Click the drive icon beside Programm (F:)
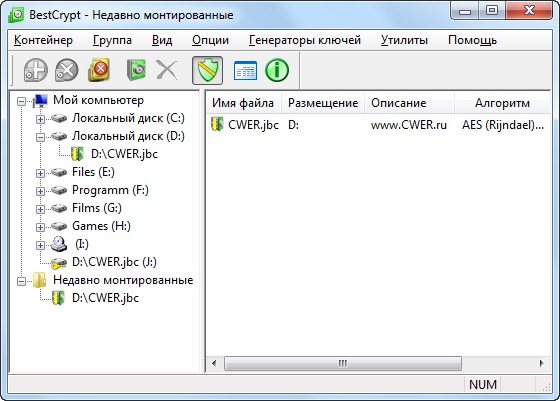This screenshot has width=560, height=401. (59, 190)
